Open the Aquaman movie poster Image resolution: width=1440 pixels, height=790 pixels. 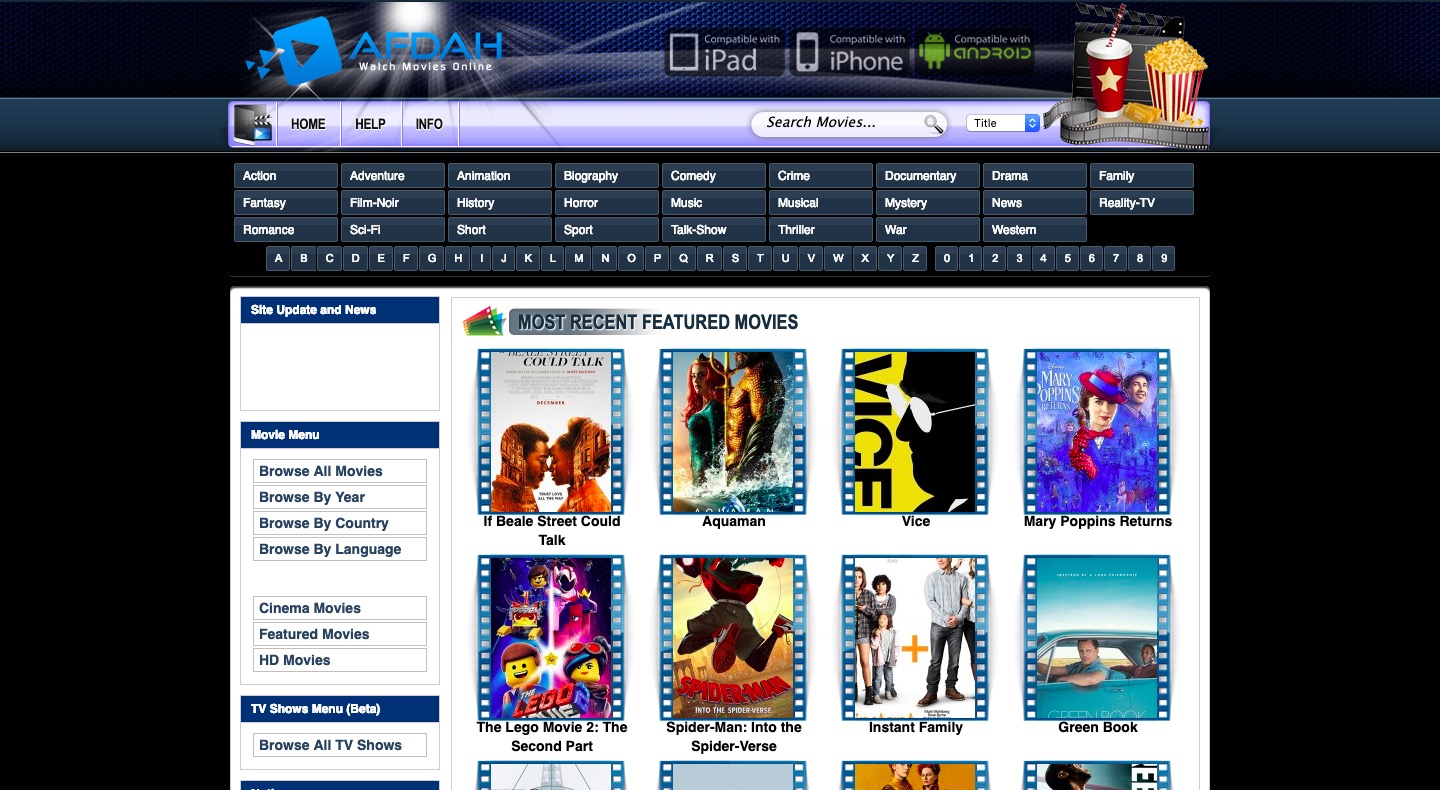point(733,431)
